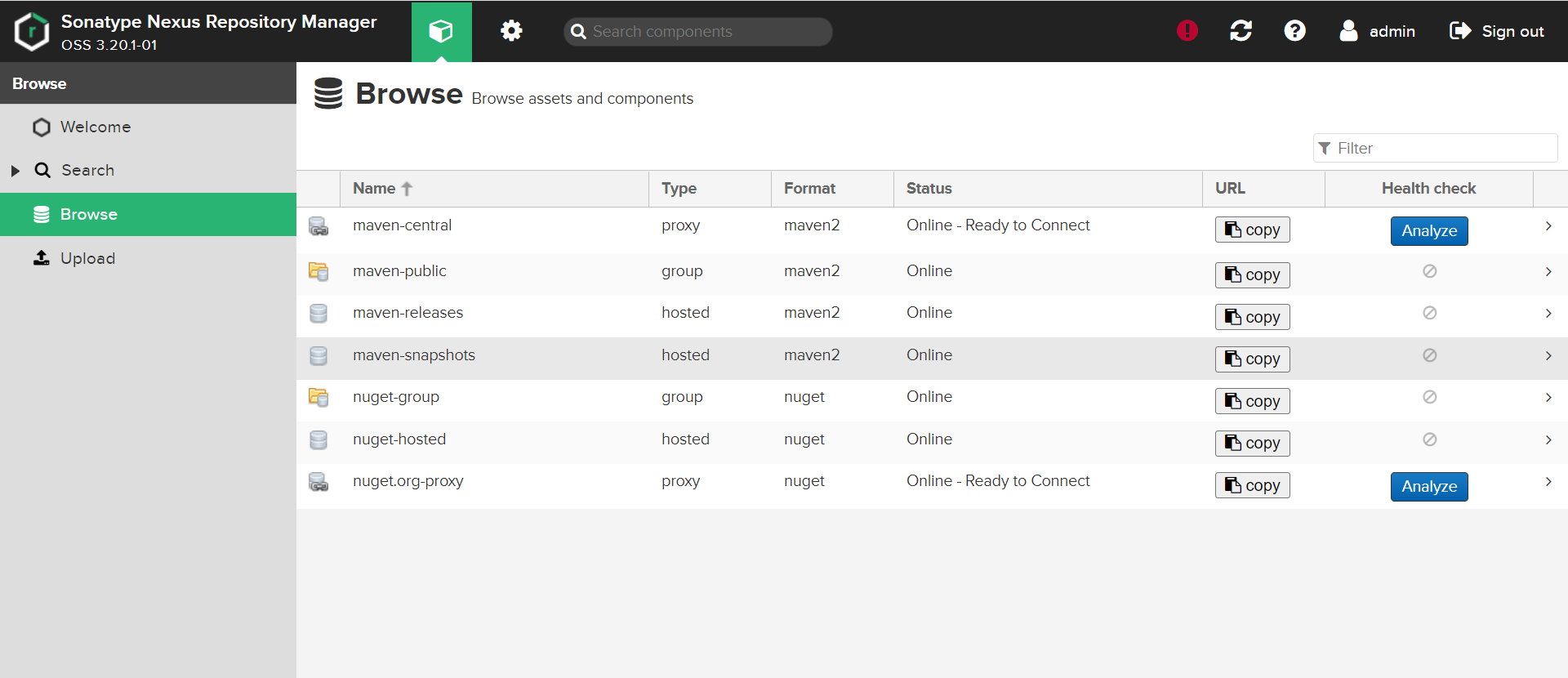1568x678 pixels.
Task: Analyze health of nuget.org-proxy
Action: [x=1429, y=487]
